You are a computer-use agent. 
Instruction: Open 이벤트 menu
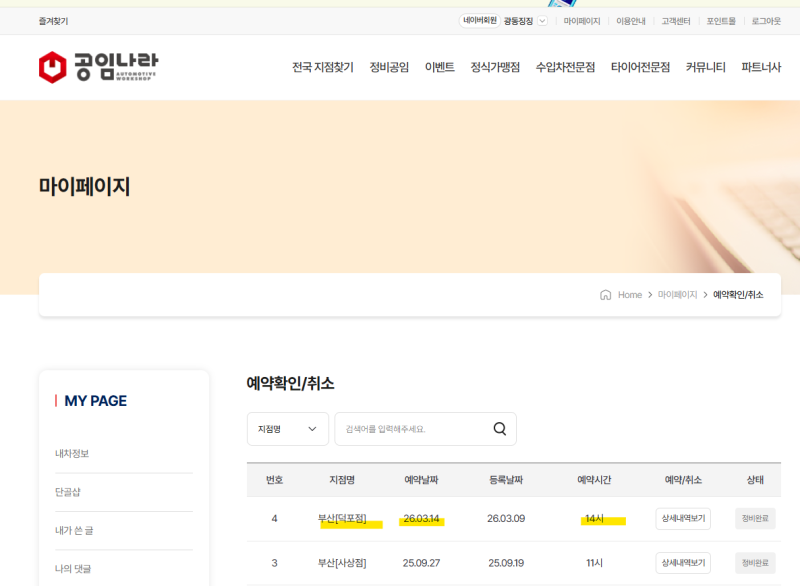click(x=440, y=67)
